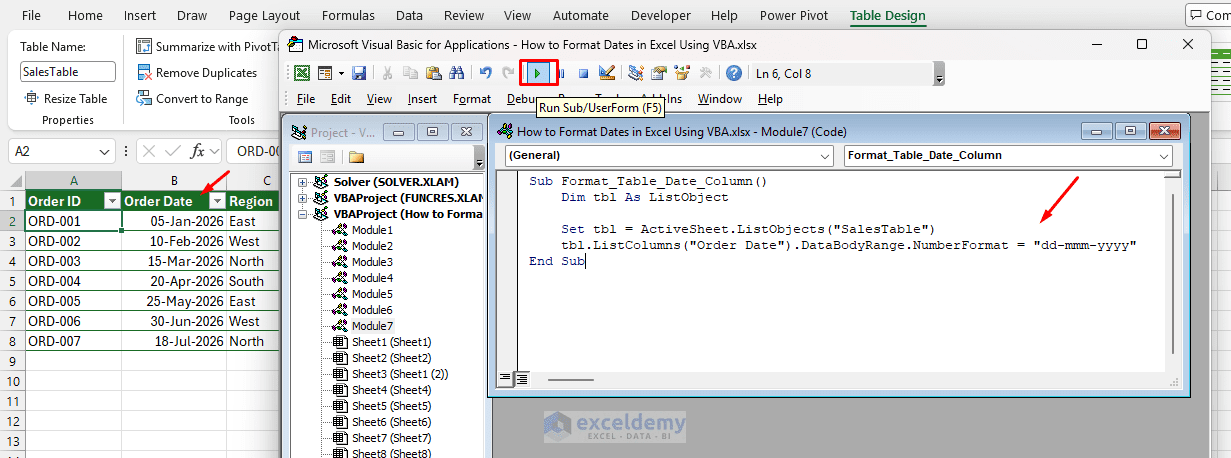Click Convert to Range button

[x=192, y=99]
